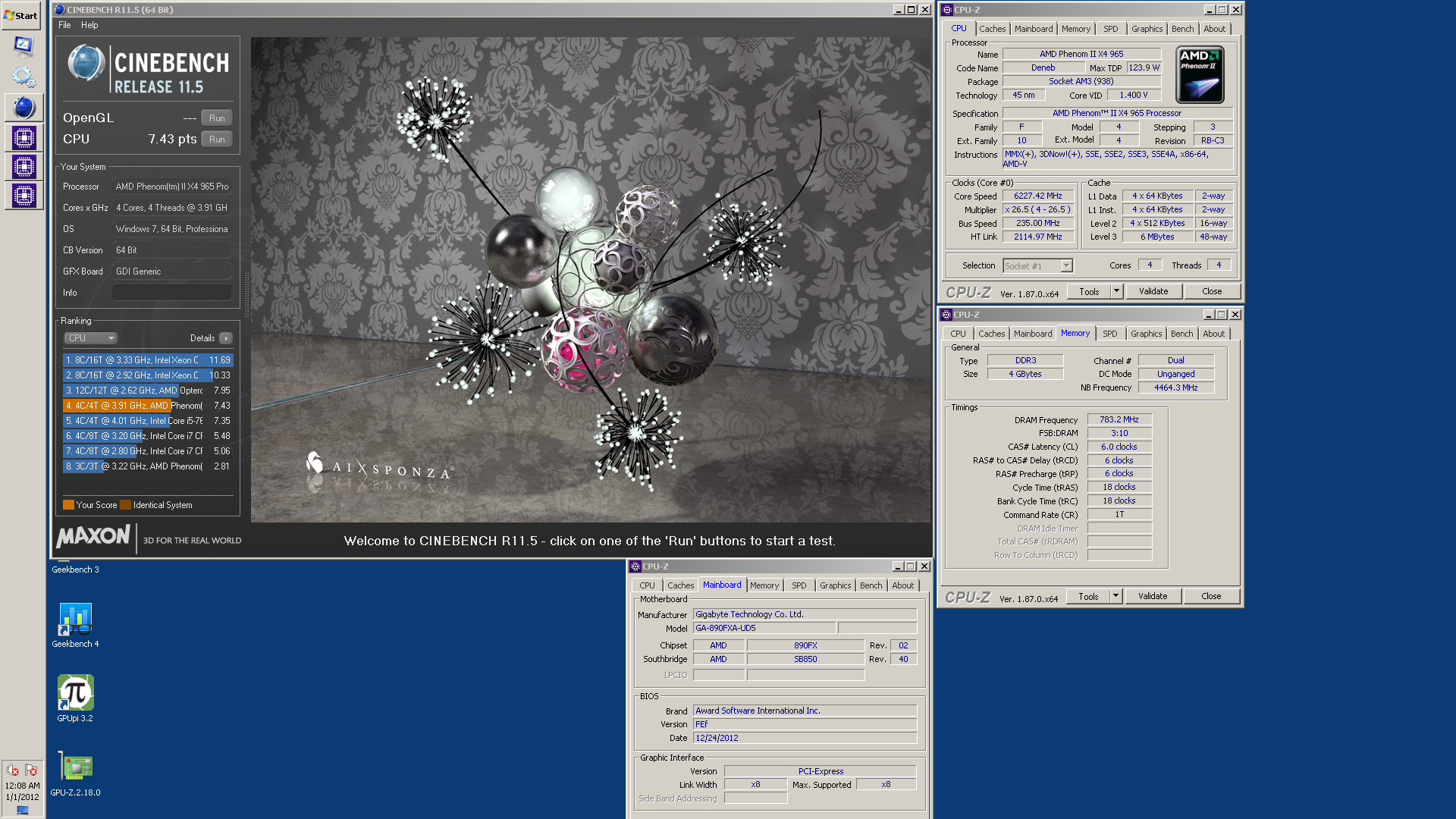Click the gear icon in the taskbar

coord(24,77)
